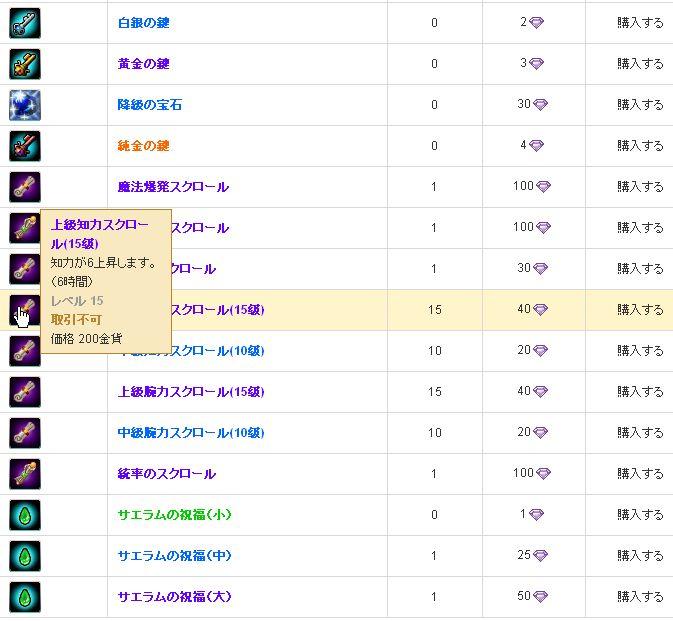Open the サエラムの祝福(大) item link
This screenshot has width=673, height=621.
174,597
